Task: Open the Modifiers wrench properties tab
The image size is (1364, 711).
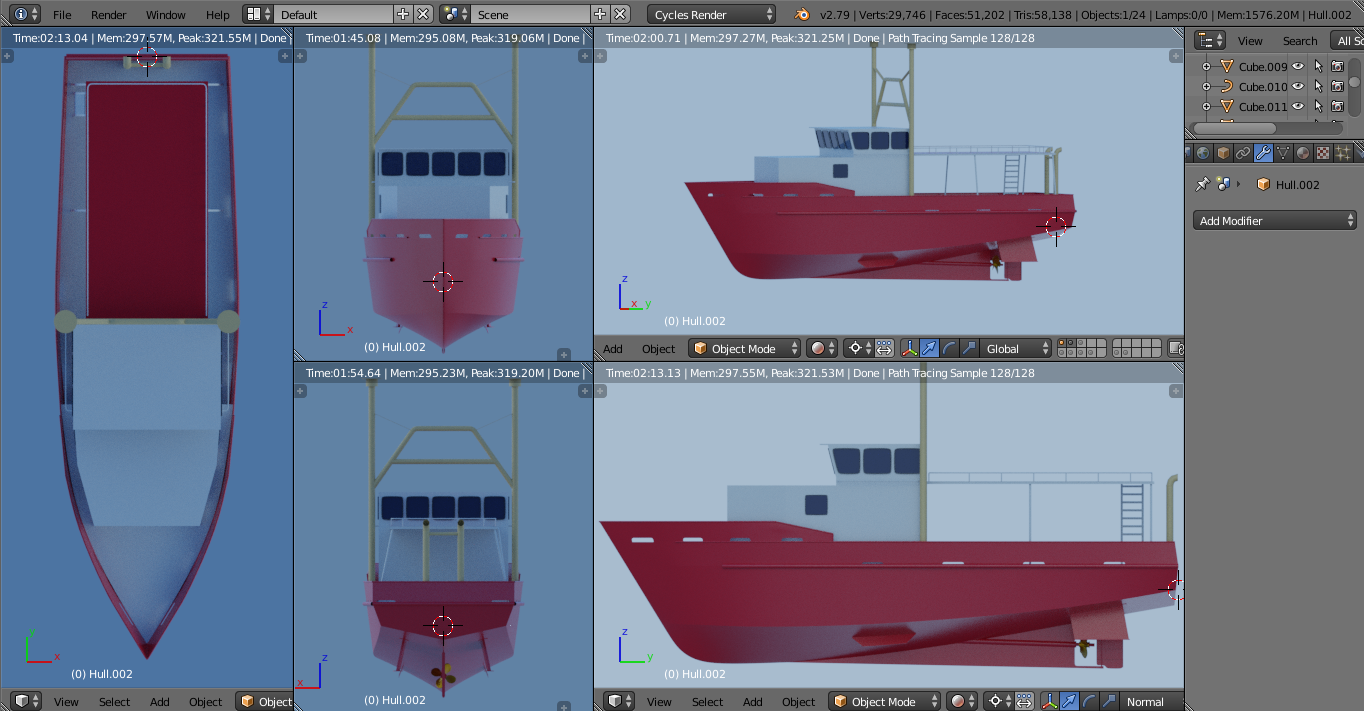Action: (x=1263, y=153)
